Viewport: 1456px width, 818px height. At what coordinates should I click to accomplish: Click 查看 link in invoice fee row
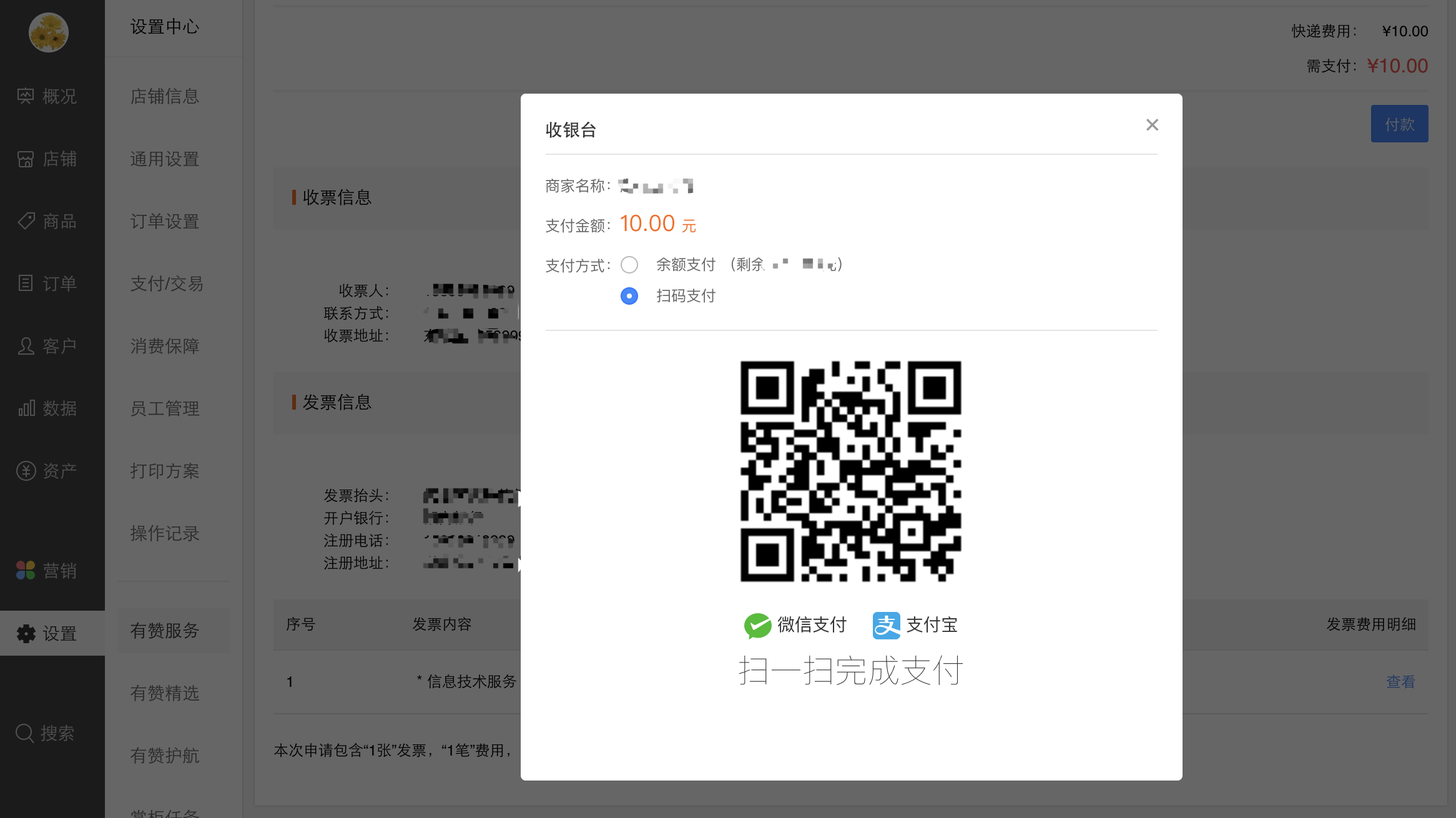(1400, 682)
